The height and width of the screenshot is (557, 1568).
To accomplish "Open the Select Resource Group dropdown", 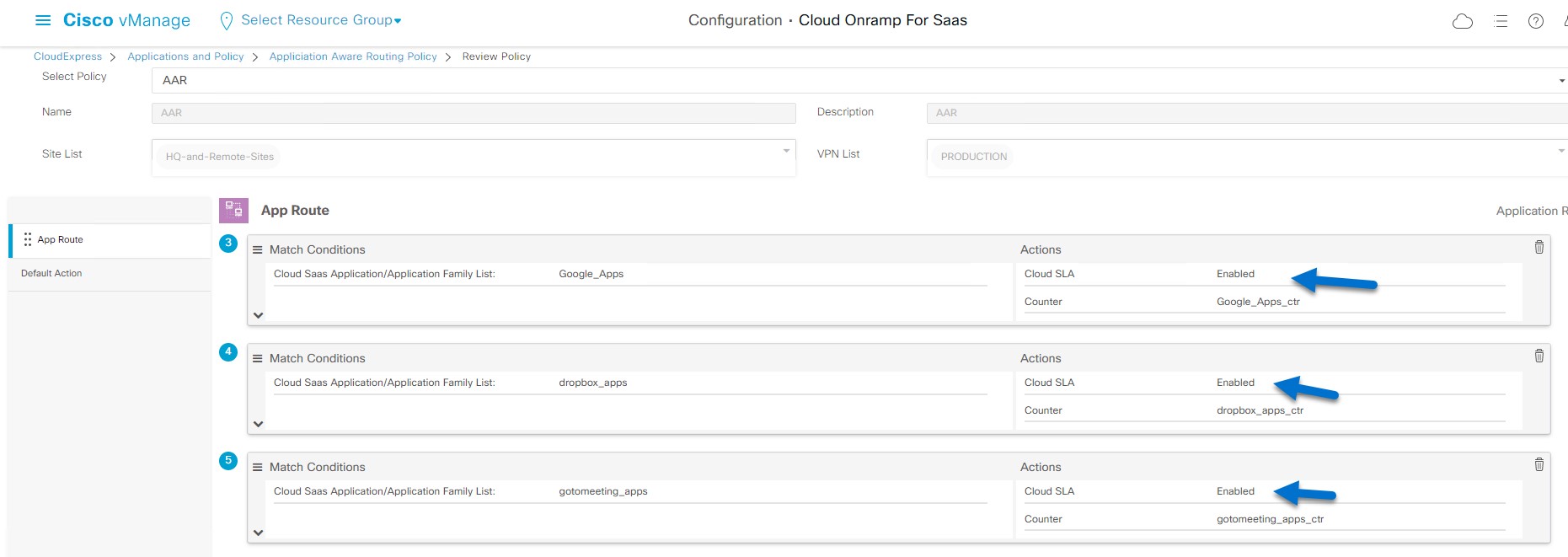I will click(x=321, y=20).
